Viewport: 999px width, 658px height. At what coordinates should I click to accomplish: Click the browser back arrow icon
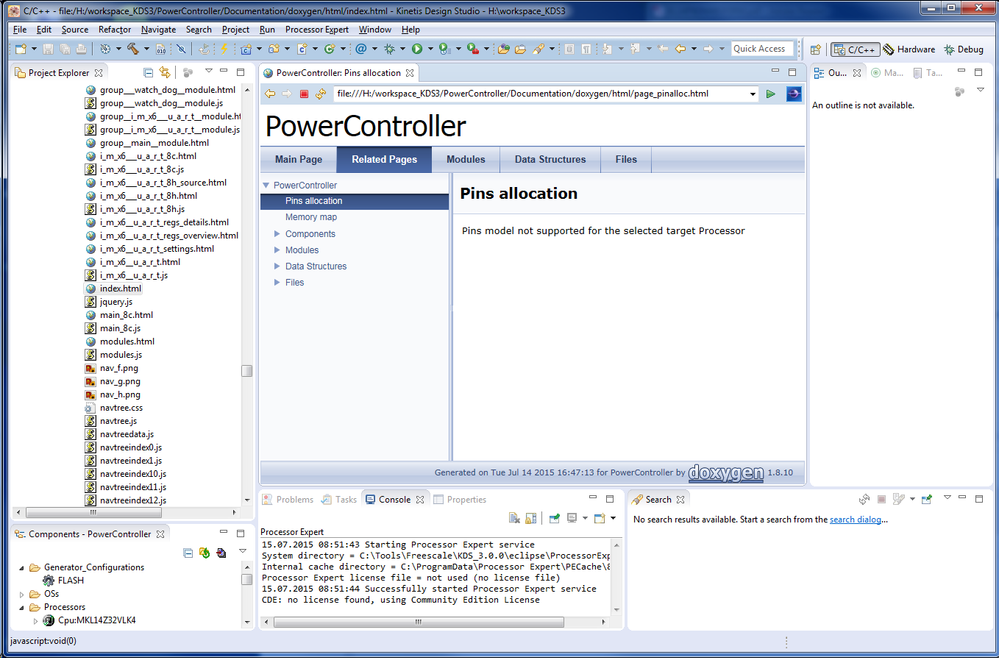(270, 94)
